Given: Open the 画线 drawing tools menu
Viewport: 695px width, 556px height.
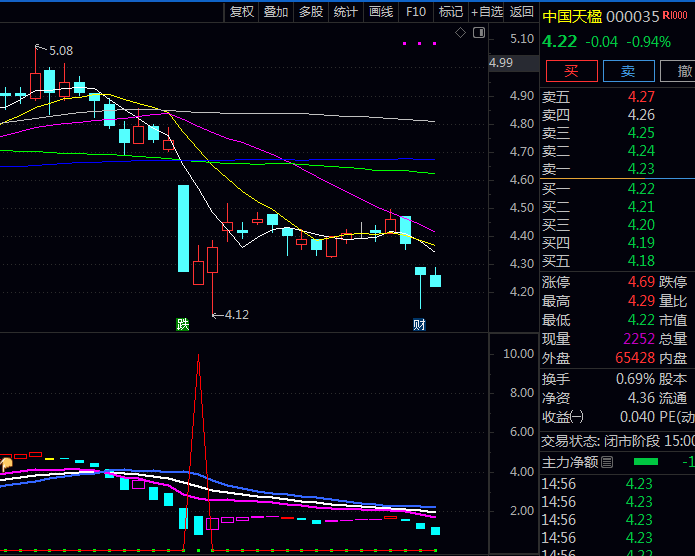Looking at the screenshot, I should pyautogui.click(x=381, y=12).
